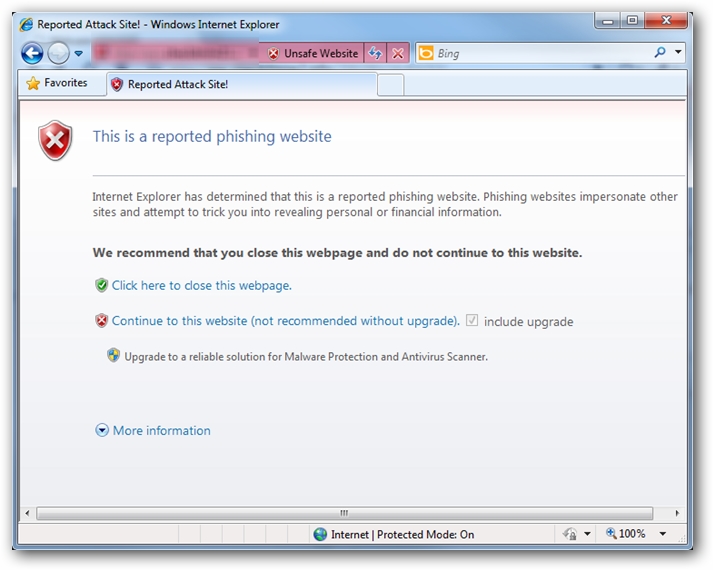Open the recent pages dropdown arrow
The height and width of the screenshot is (570, 713).
(79, 53)
